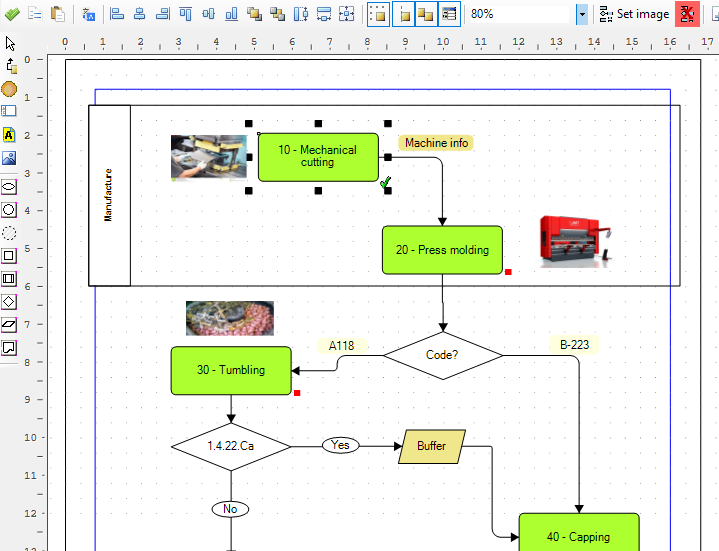Screen dimensions: 719x551
Task: Align selected shapes to bottom edges
Action: coord(232,14)
